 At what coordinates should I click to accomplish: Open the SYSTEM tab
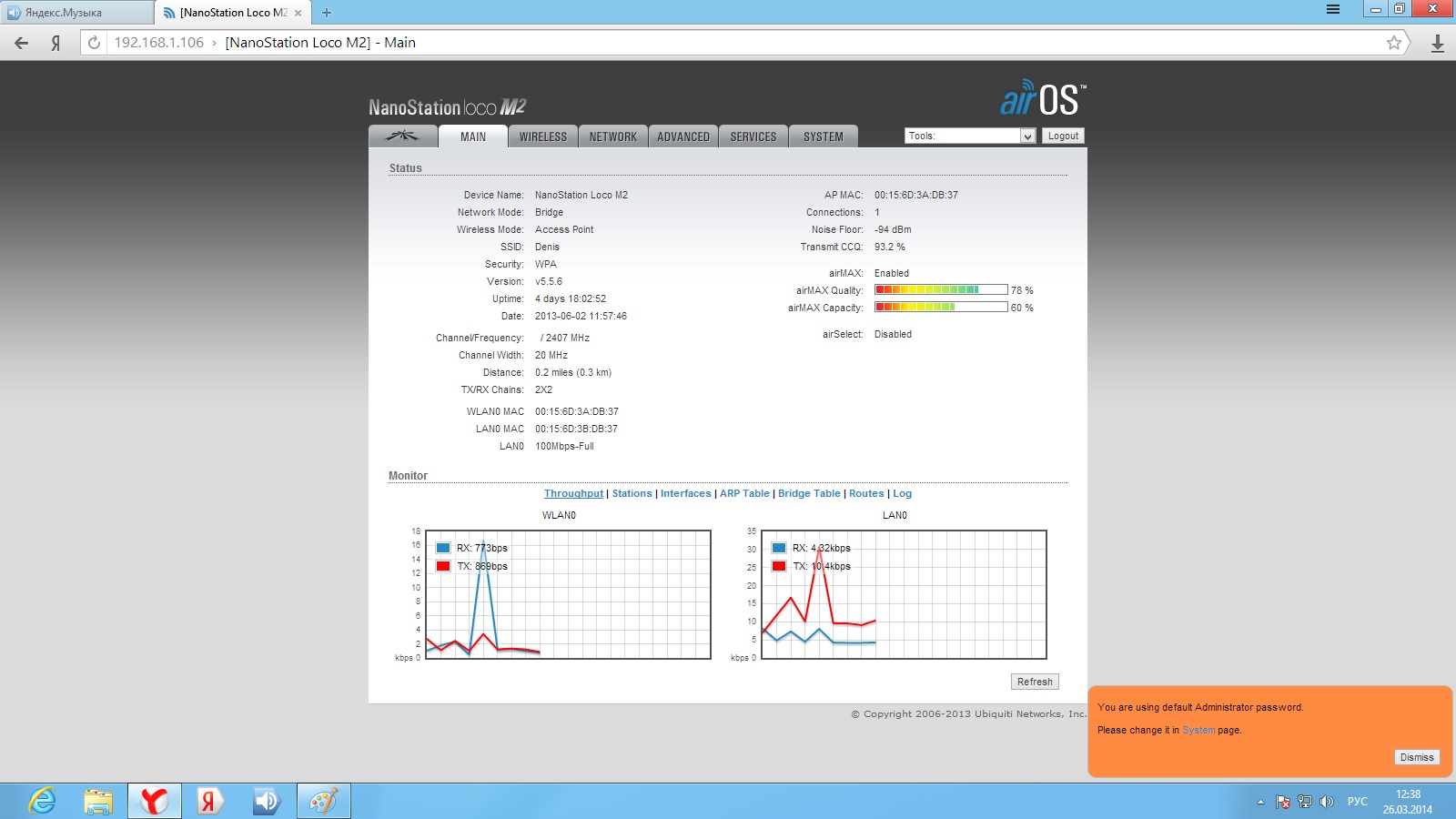pyautogui.click(x=823, y=136)
